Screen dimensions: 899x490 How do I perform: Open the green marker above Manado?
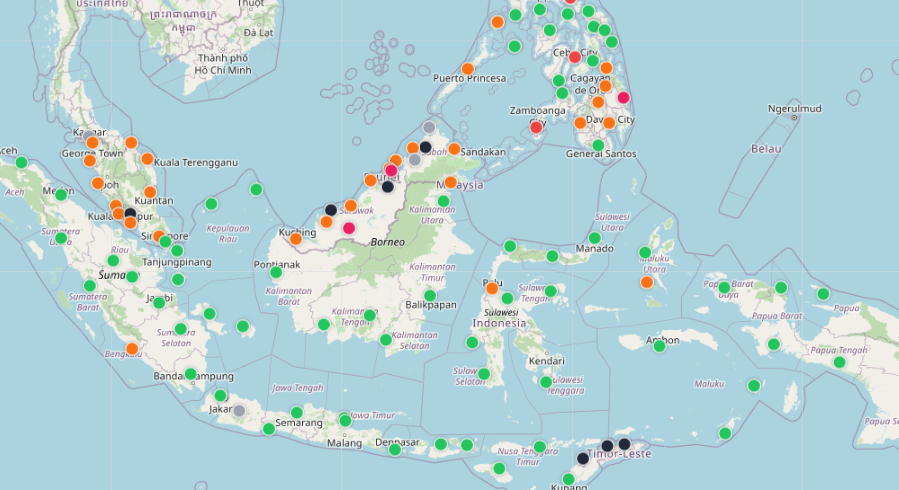click(x=595, y=238)
